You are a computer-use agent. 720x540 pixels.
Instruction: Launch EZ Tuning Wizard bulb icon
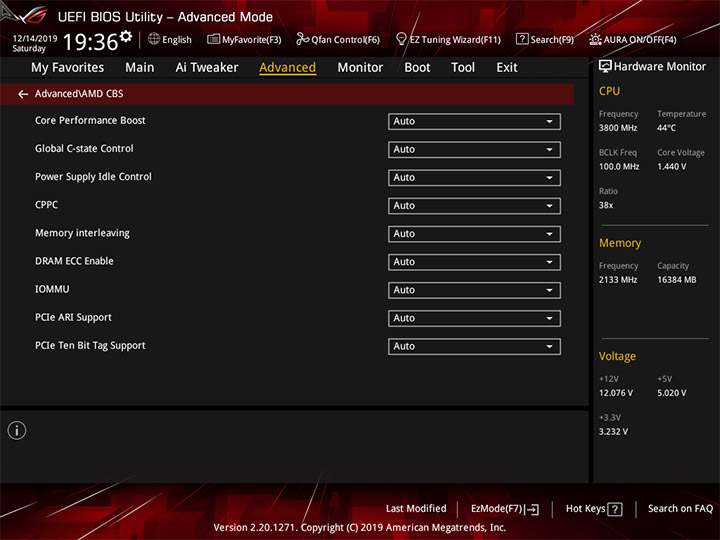tap(401, 39)
